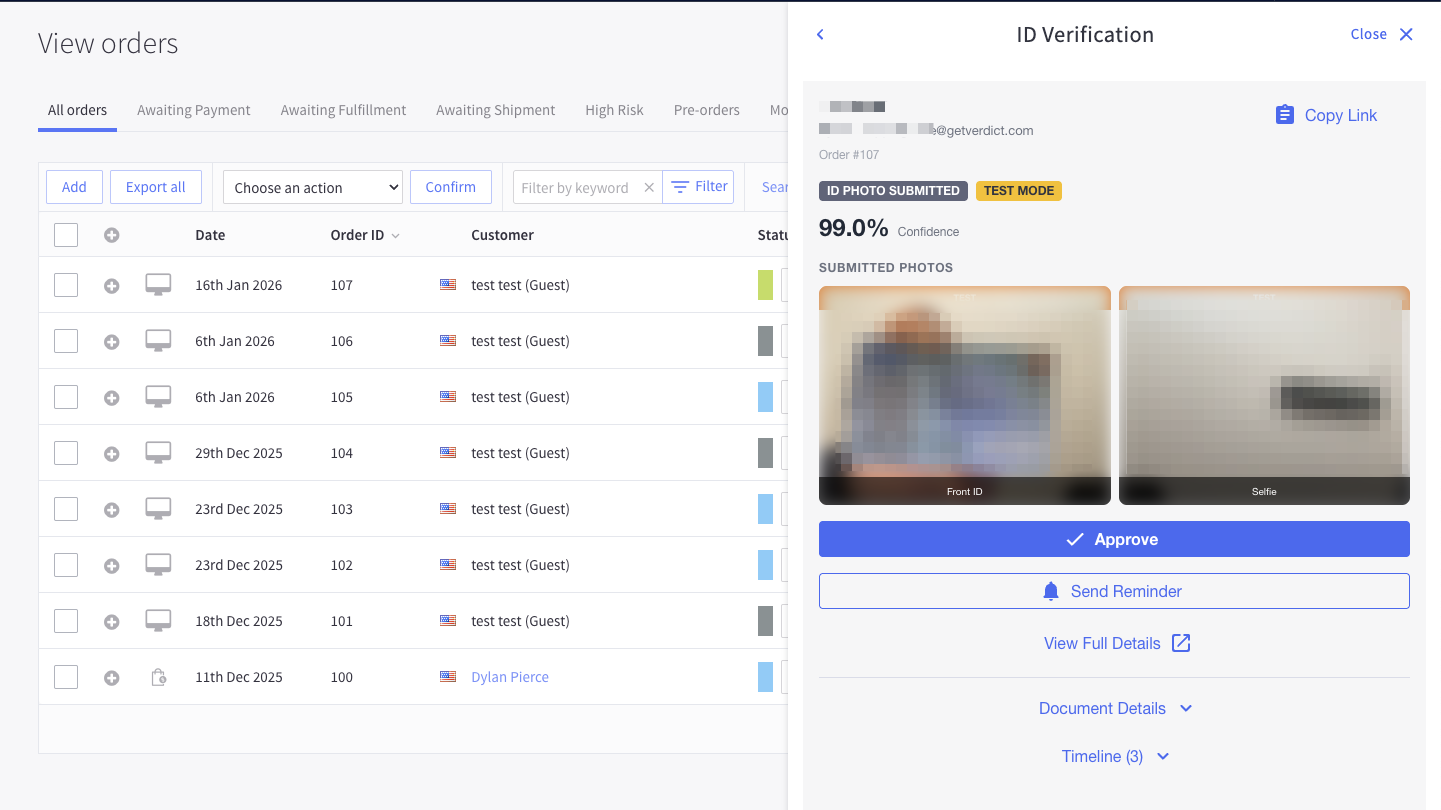Switch to the High Risk tab
This screenshot has width=1441, height=810.
click(614, 110)
